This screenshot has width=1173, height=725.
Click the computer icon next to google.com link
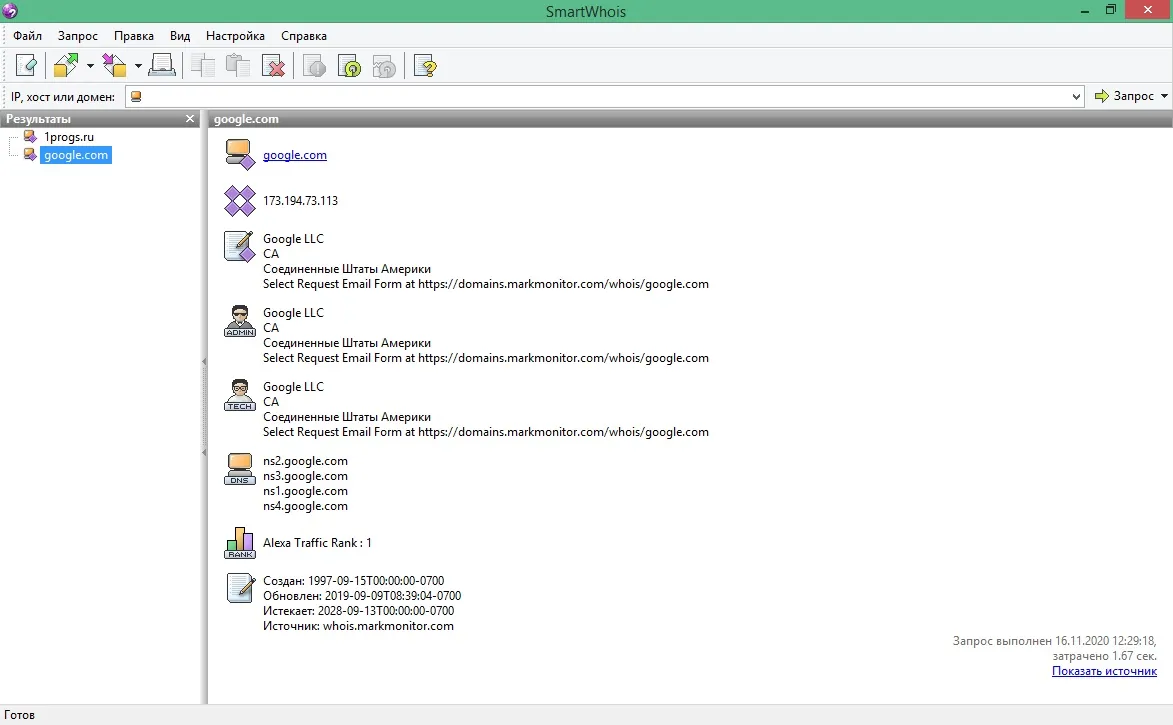(239, 155)
